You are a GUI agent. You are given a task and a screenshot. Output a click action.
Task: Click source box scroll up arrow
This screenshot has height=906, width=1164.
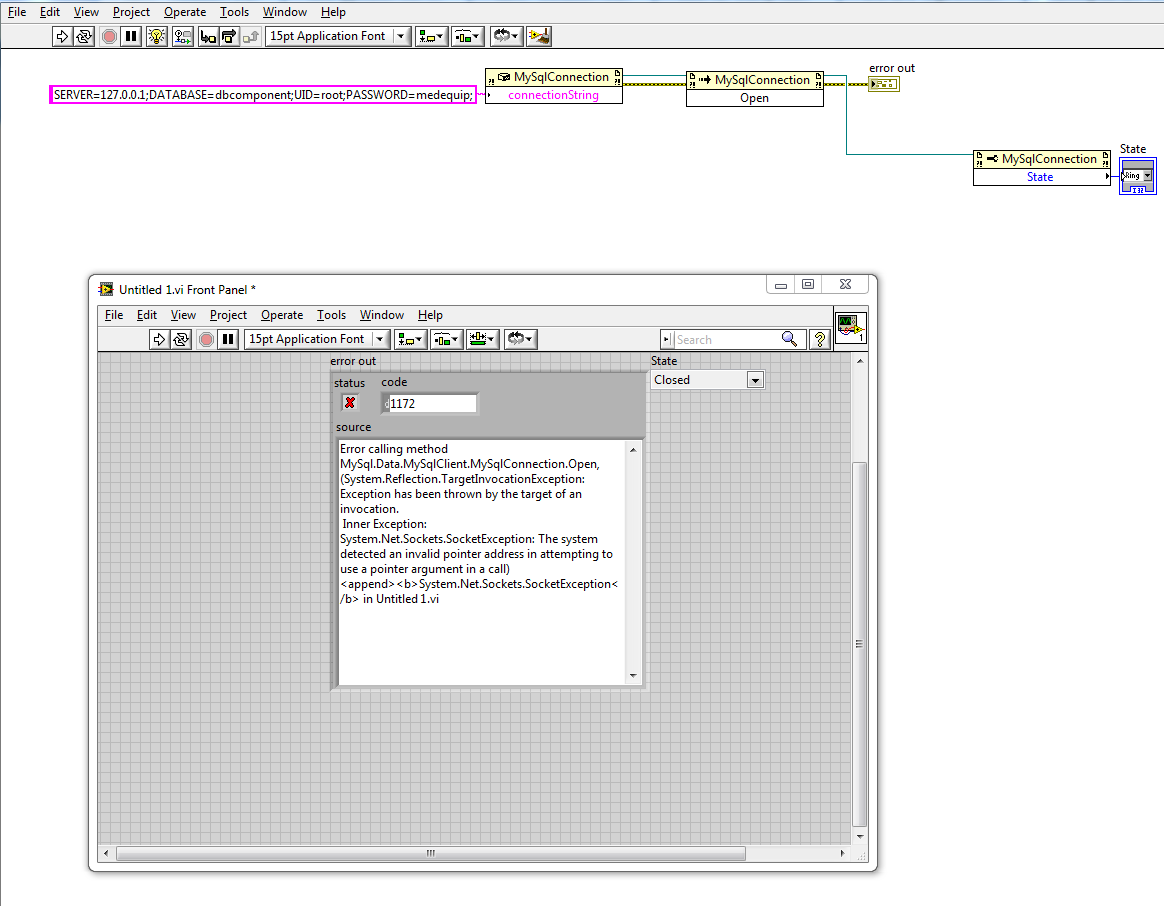[633, 450]
